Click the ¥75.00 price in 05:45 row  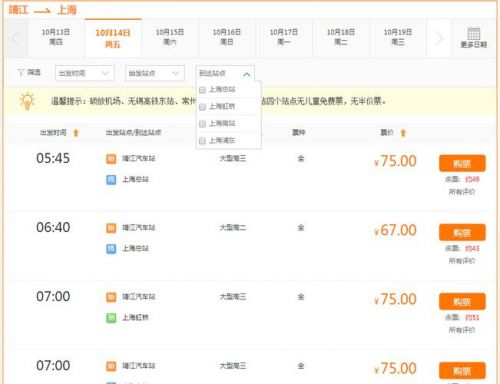[x=395, y=161]
